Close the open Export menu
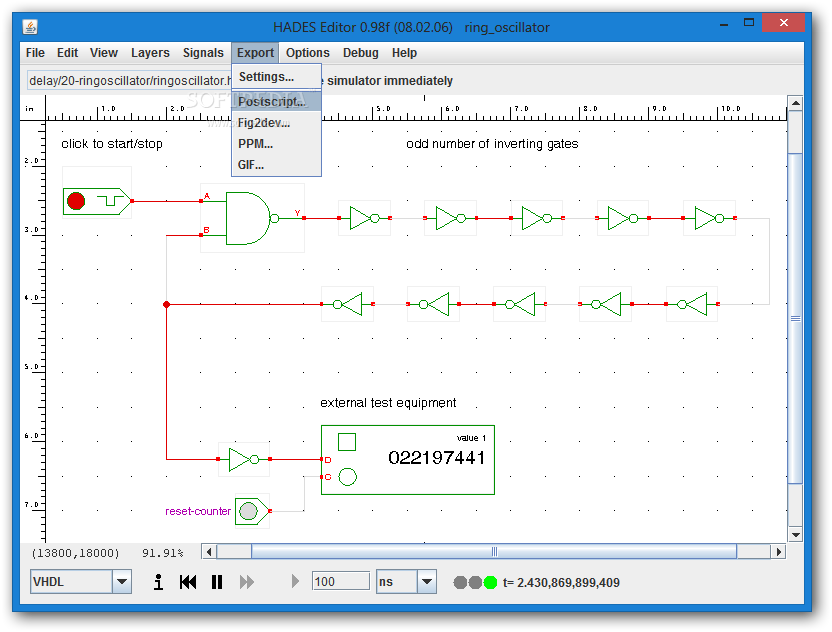The image size is (832, 632). pos(255,53)
